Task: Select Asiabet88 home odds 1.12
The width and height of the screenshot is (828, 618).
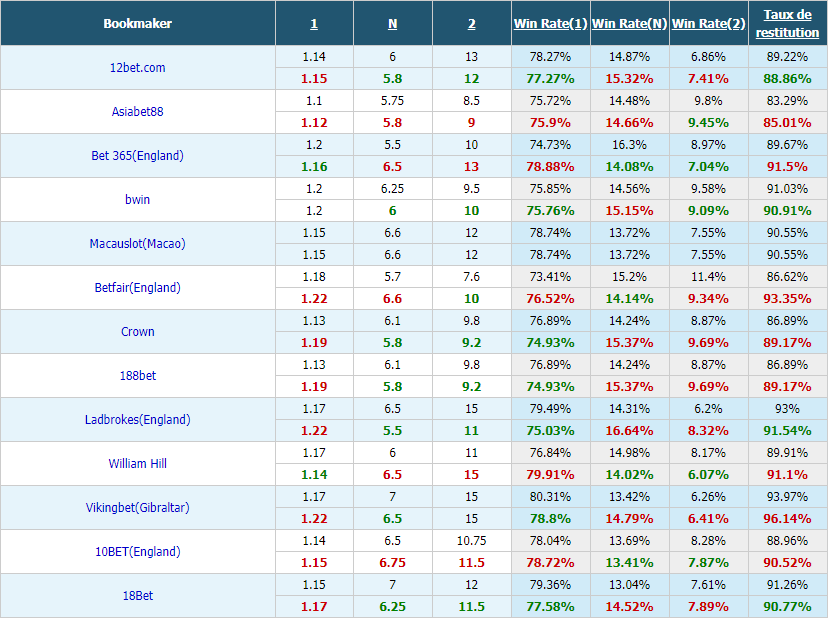Action: (314, 123)
